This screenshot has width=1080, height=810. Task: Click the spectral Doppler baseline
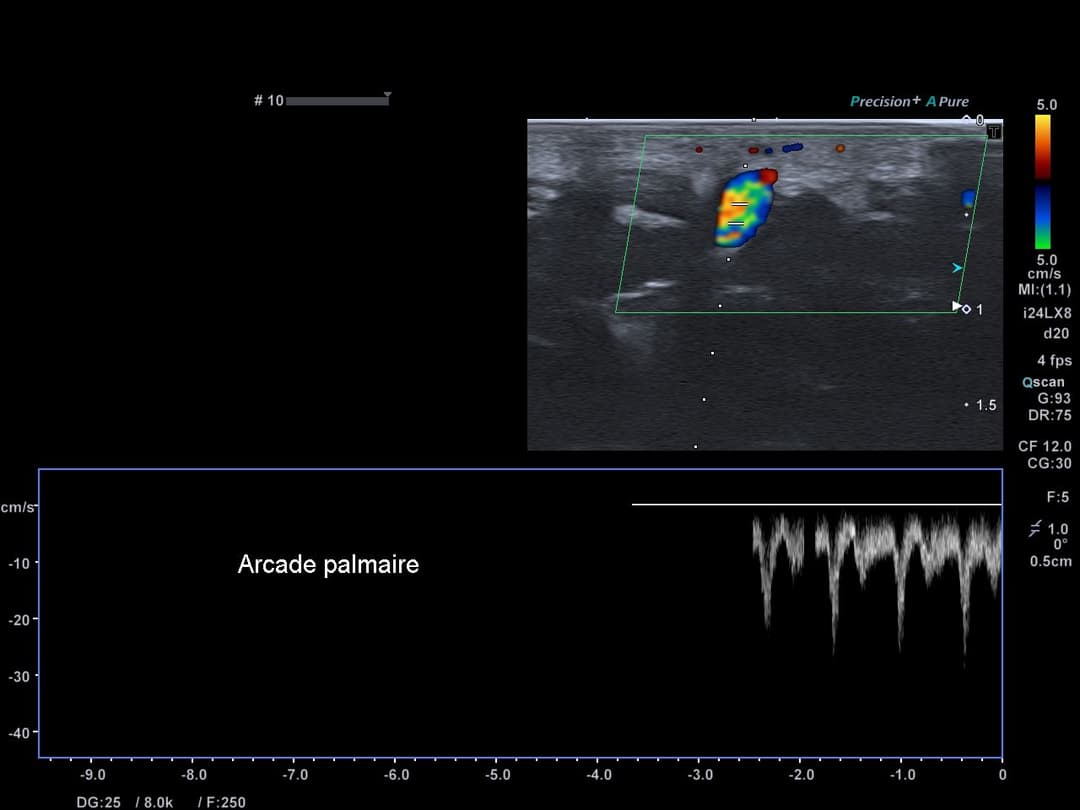pos(816,504)
